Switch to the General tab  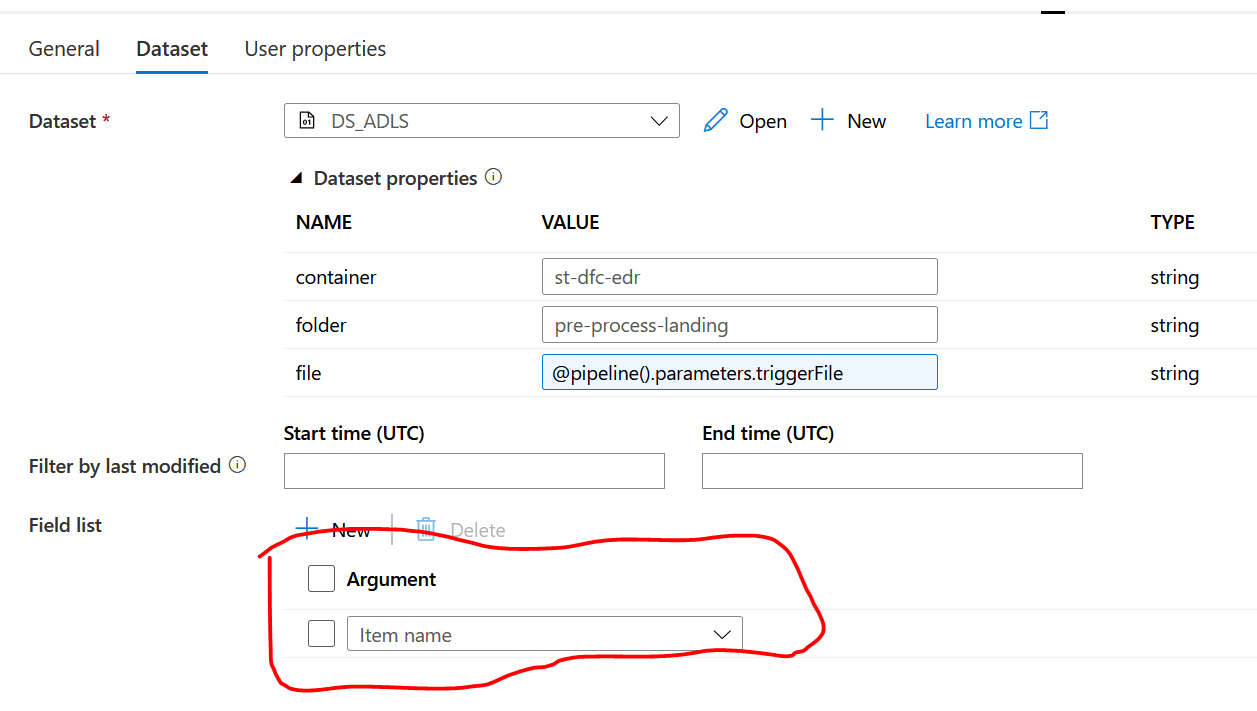(64, 49)
